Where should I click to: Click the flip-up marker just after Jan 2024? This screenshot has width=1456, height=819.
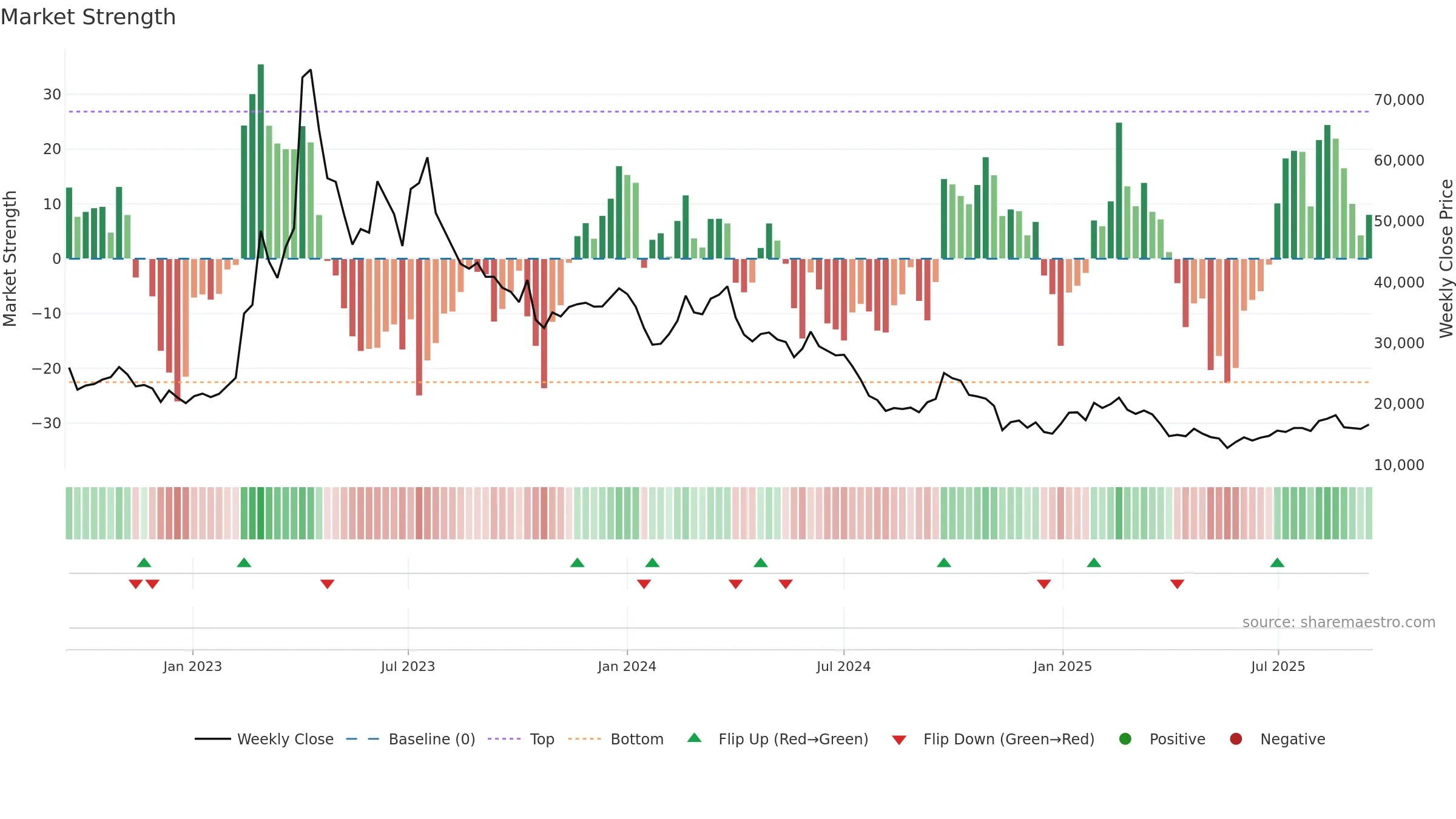pos(652,563)
